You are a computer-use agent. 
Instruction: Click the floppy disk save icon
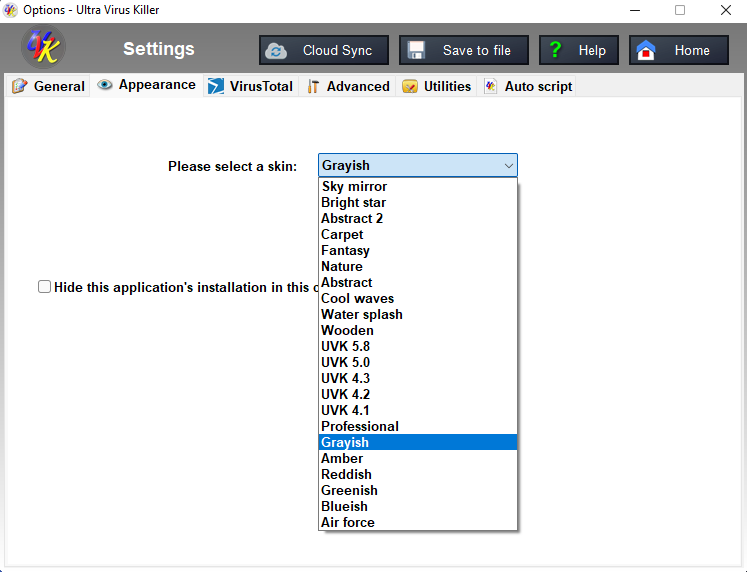(416, 50)
